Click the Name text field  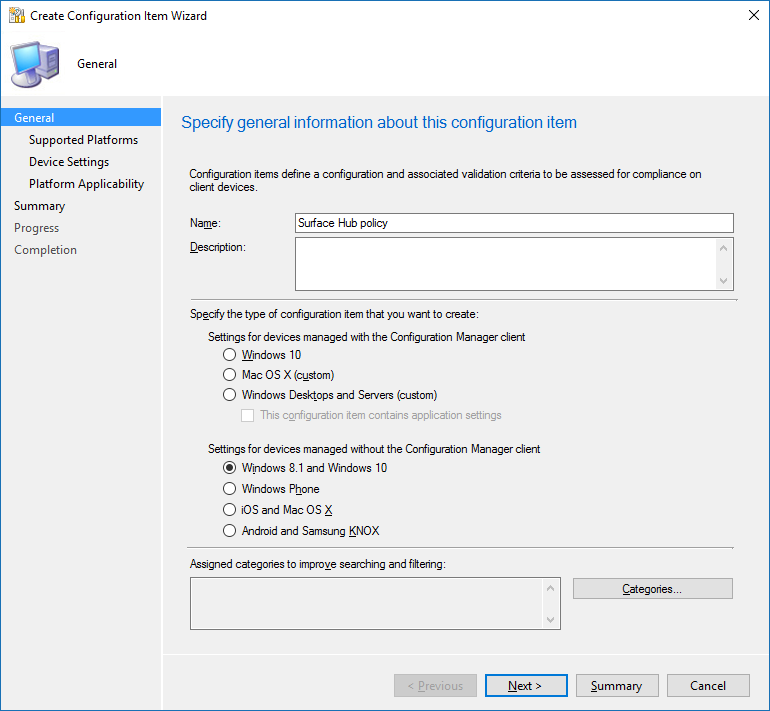coord(514,223)
